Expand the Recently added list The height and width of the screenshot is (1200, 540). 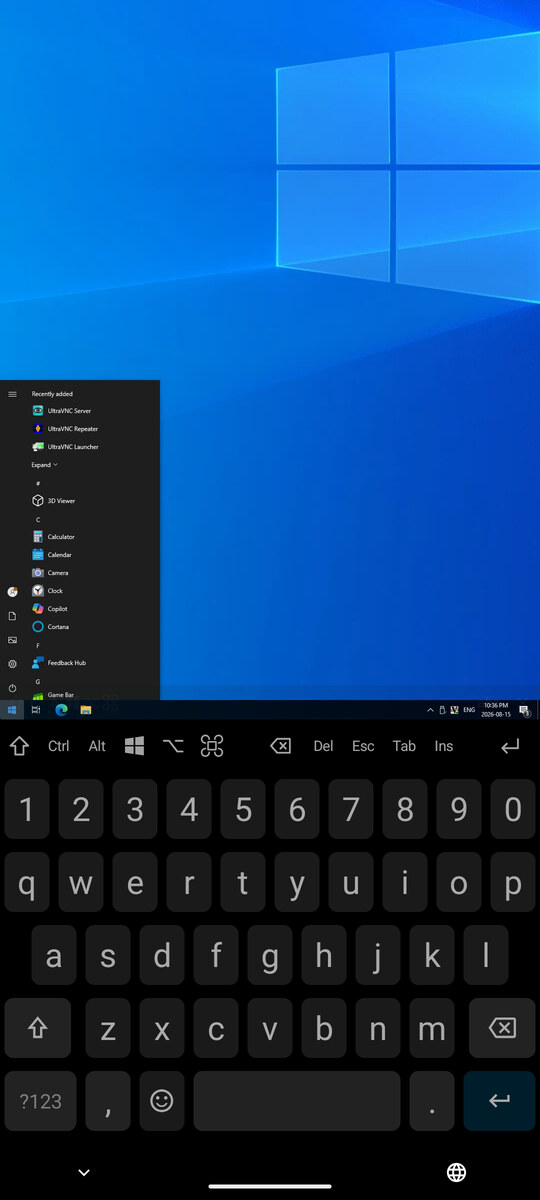[45, 465]
